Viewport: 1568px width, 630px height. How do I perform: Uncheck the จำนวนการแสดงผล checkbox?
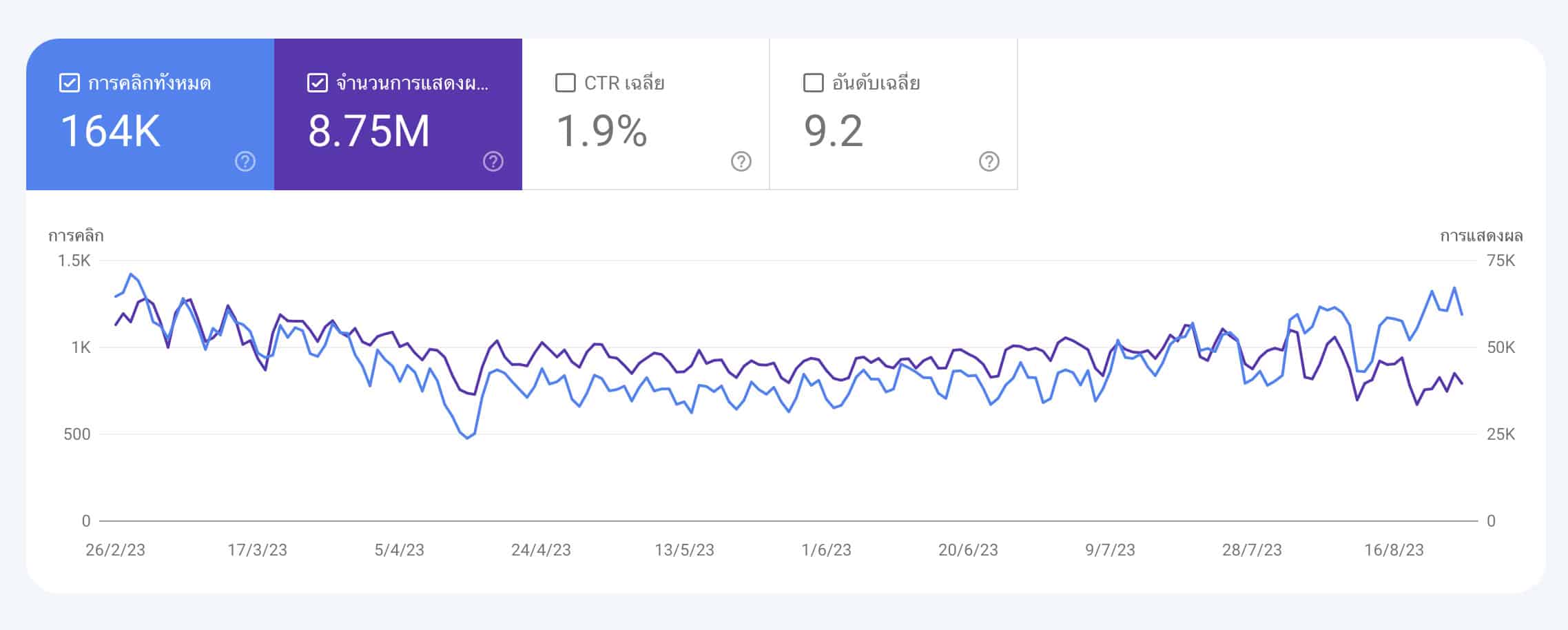click(x=317, y=83)
